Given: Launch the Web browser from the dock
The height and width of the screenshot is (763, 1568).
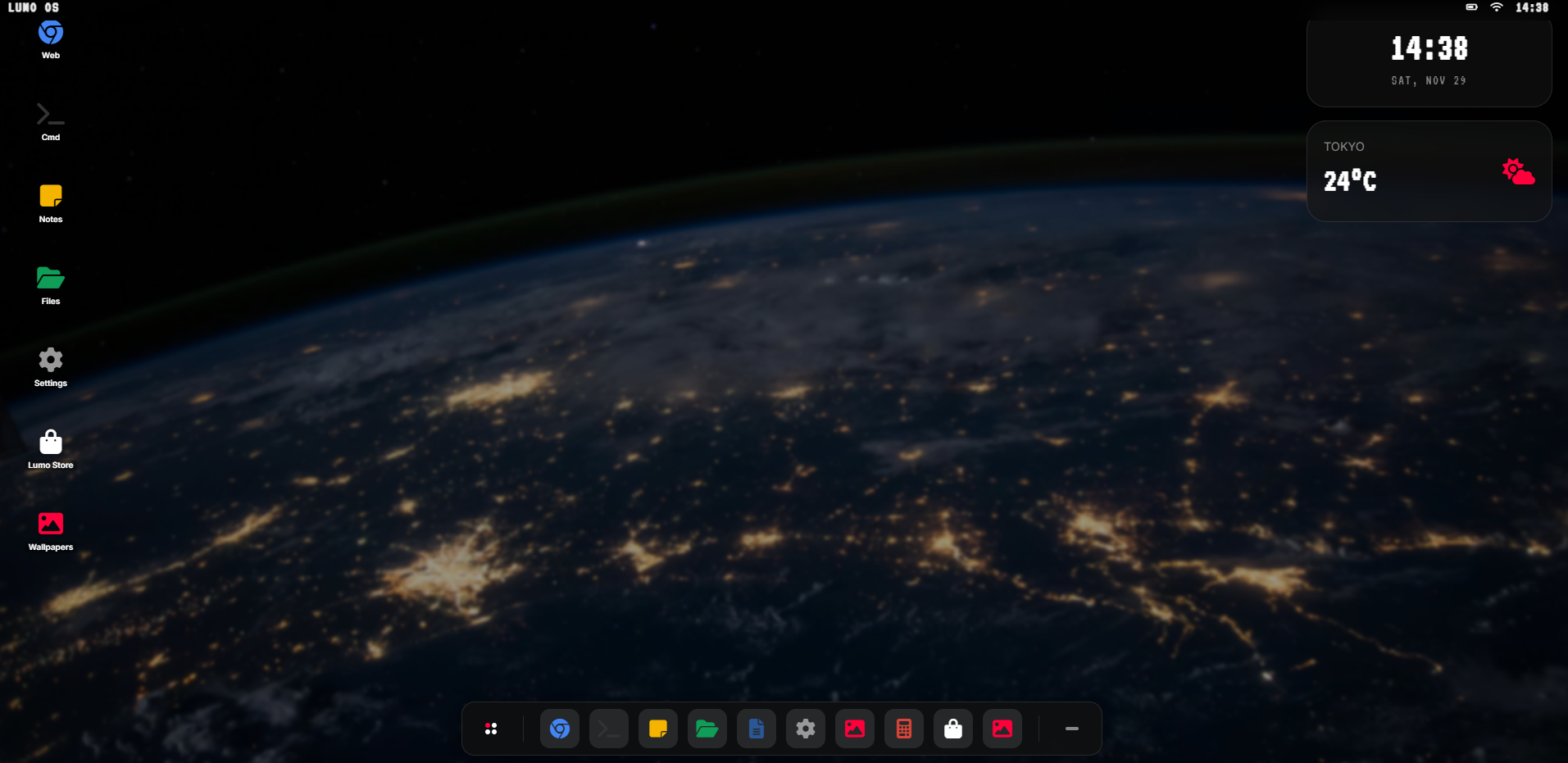Looking at the screenshot, I should click(x=559, y=728).
